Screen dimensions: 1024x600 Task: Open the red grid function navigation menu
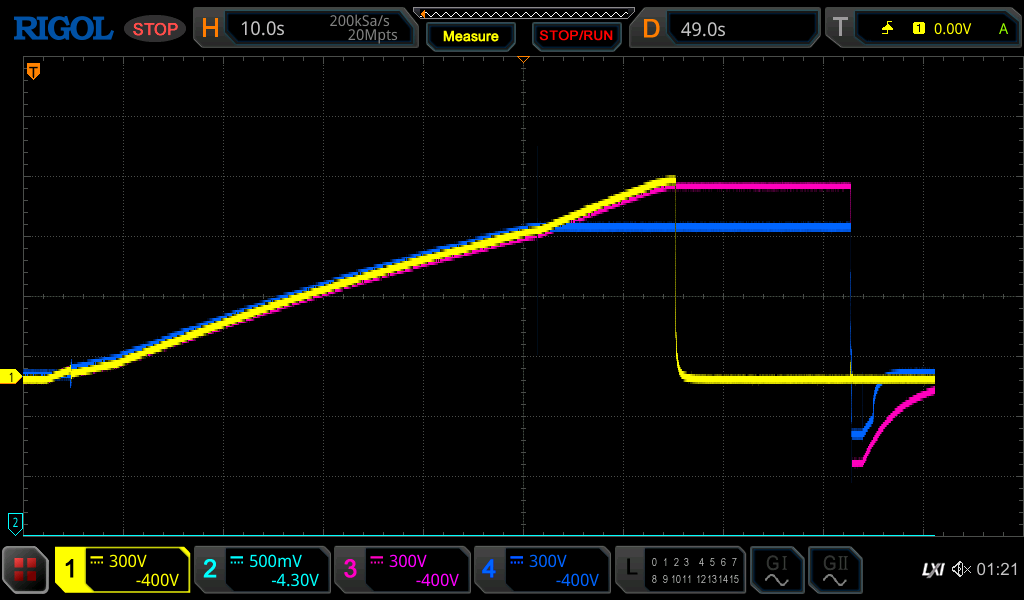pos(26,570)
